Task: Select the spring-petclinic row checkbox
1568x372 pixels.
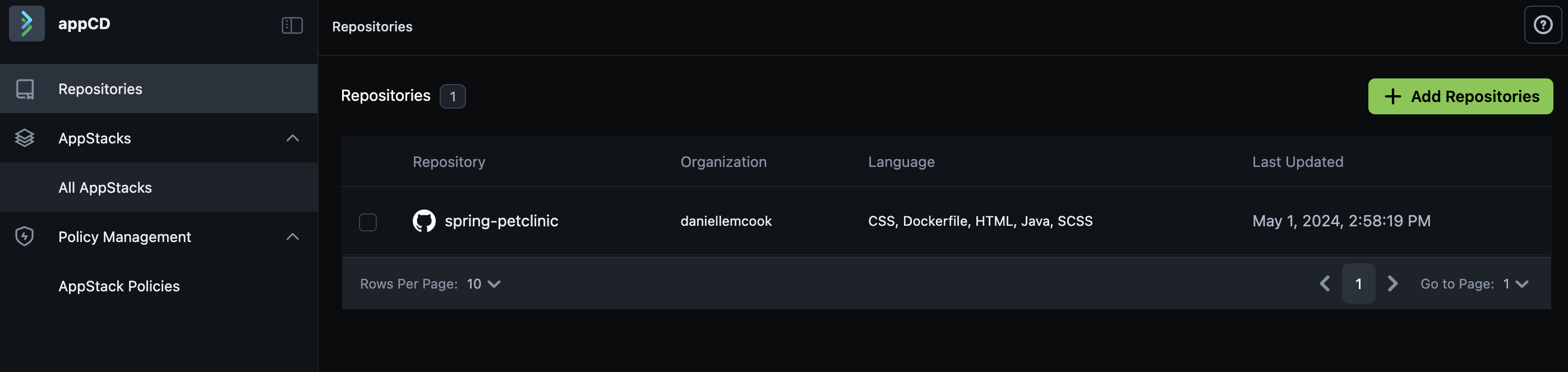Action: pos(368,222)
